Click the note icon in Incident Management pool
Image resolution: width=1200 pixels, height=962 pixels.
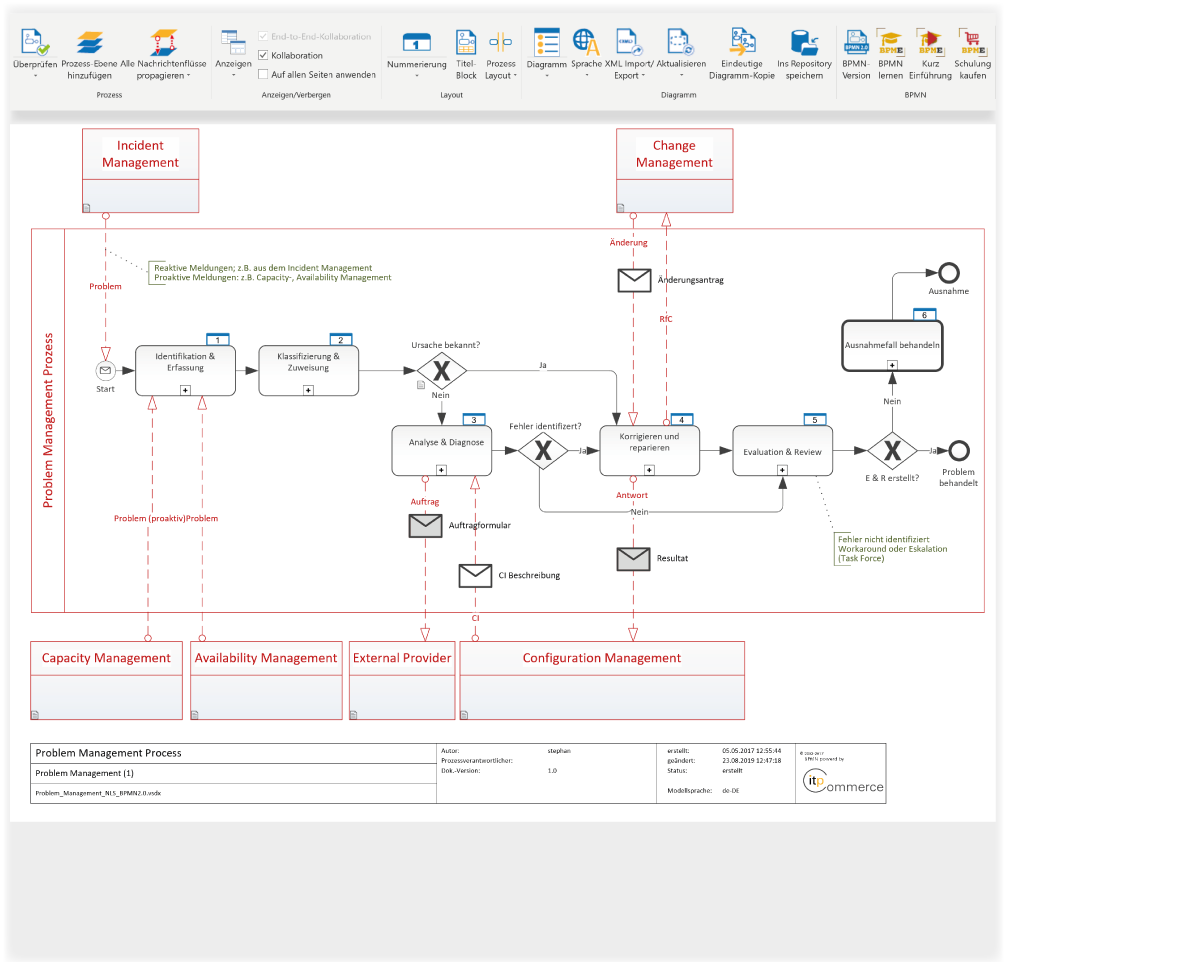click(88, 207)
